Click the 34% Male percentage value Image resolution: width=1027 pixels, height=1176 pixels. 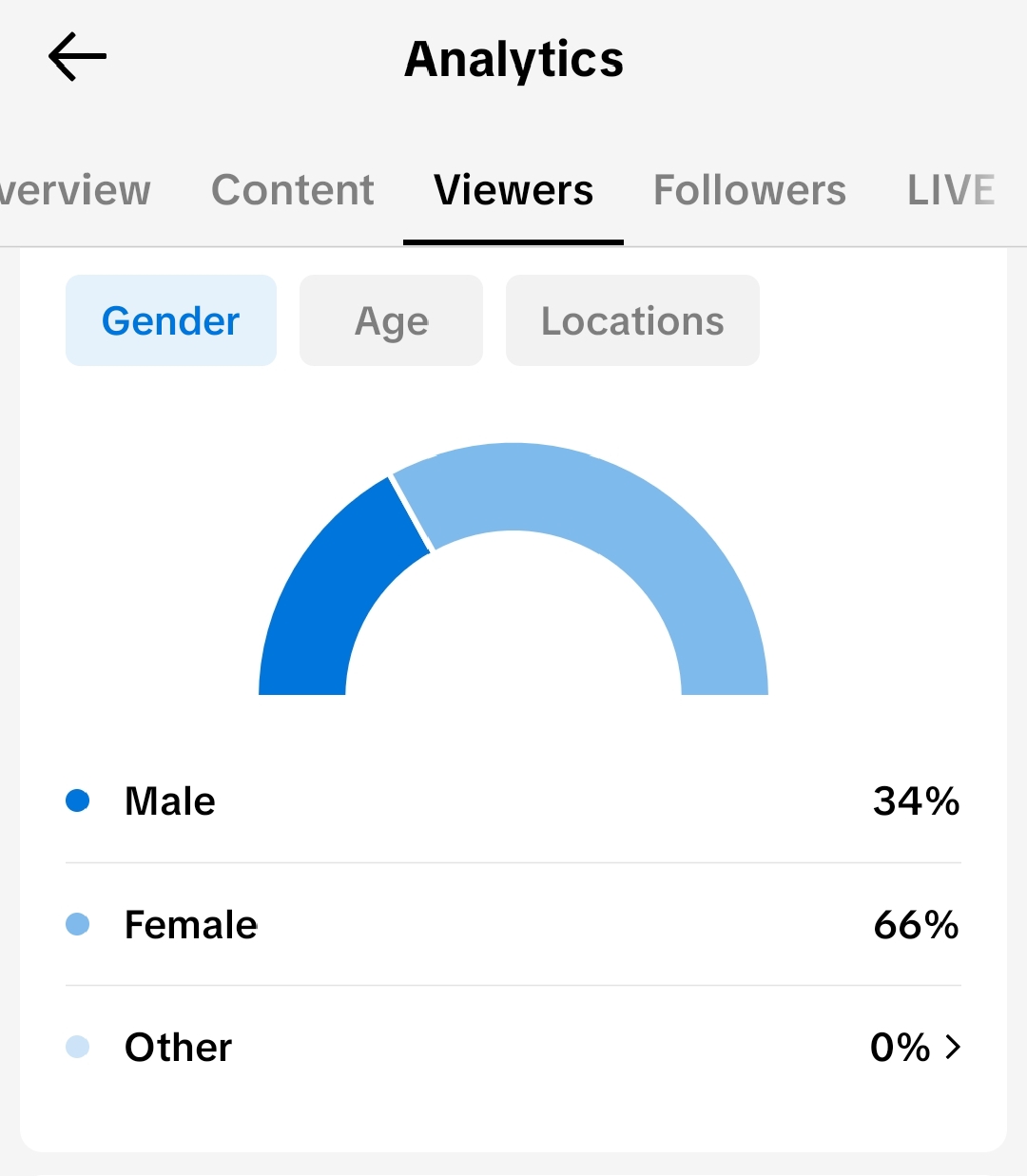point(917,801)
